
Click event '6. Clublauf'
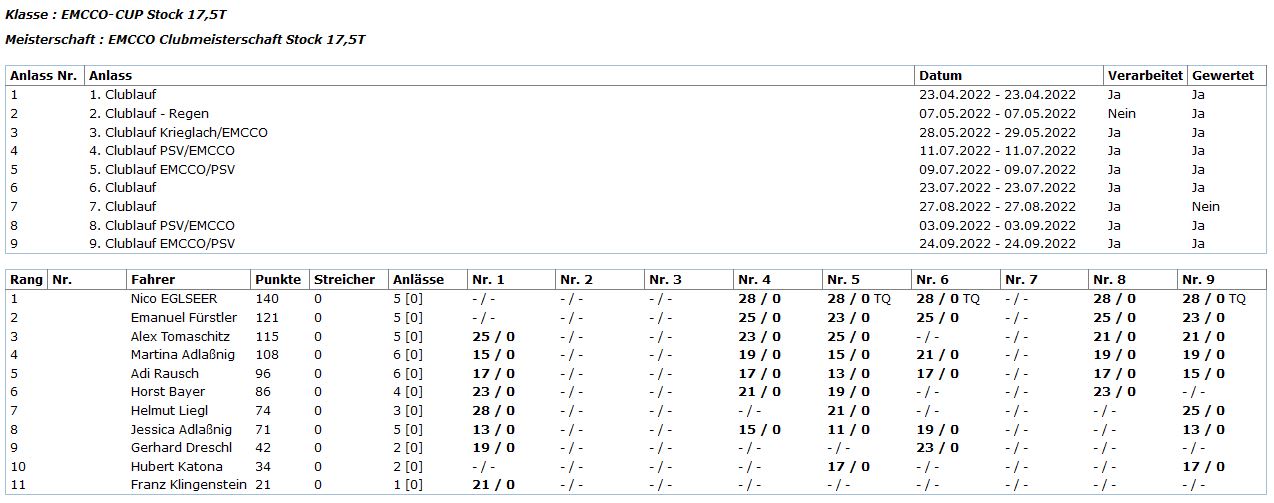123,187
